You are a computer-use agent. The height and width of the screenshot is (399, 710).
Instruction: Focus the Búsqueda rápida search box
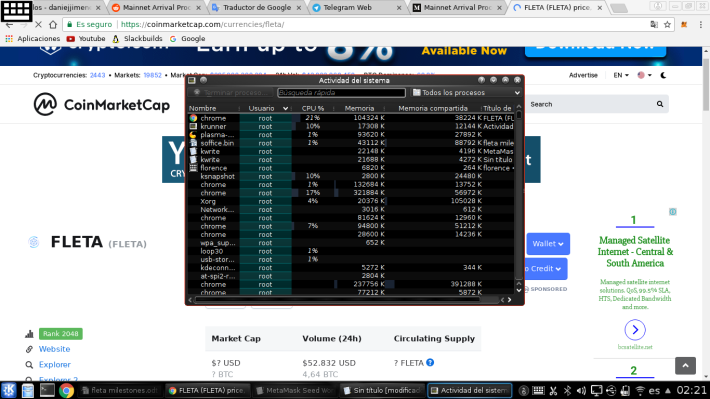pyautogui.click(x=341, y=92)
